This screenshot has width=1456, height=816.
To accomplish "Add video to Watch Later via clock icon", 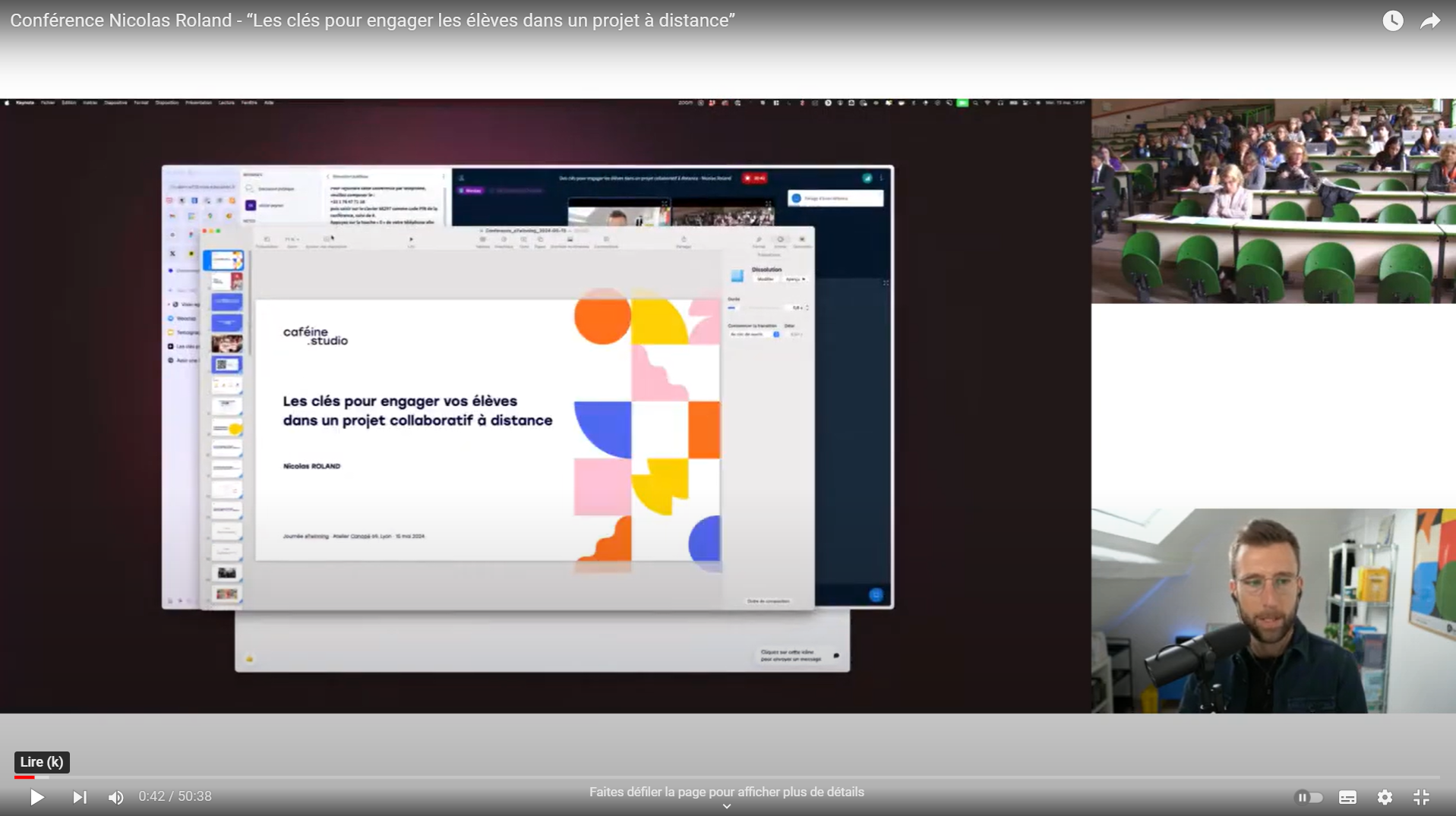I will pos(1392,20).
